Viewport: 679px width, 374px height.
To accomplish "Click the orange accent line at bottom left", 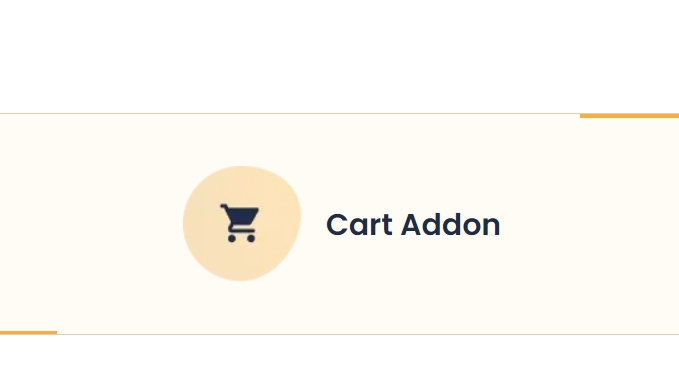I will click(28, 332).
